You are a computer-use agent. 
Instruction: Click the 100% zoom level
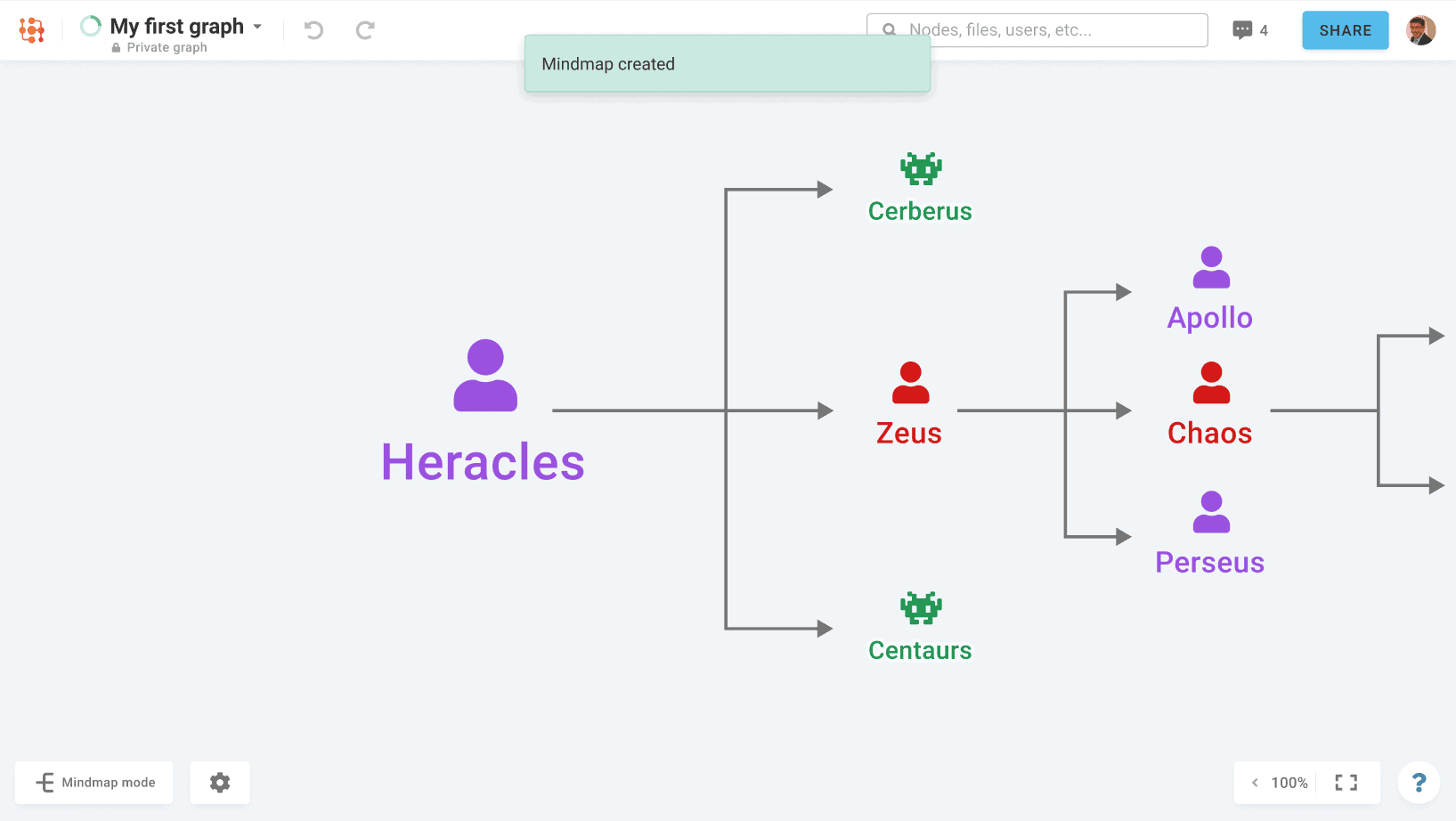(1289, 783)
